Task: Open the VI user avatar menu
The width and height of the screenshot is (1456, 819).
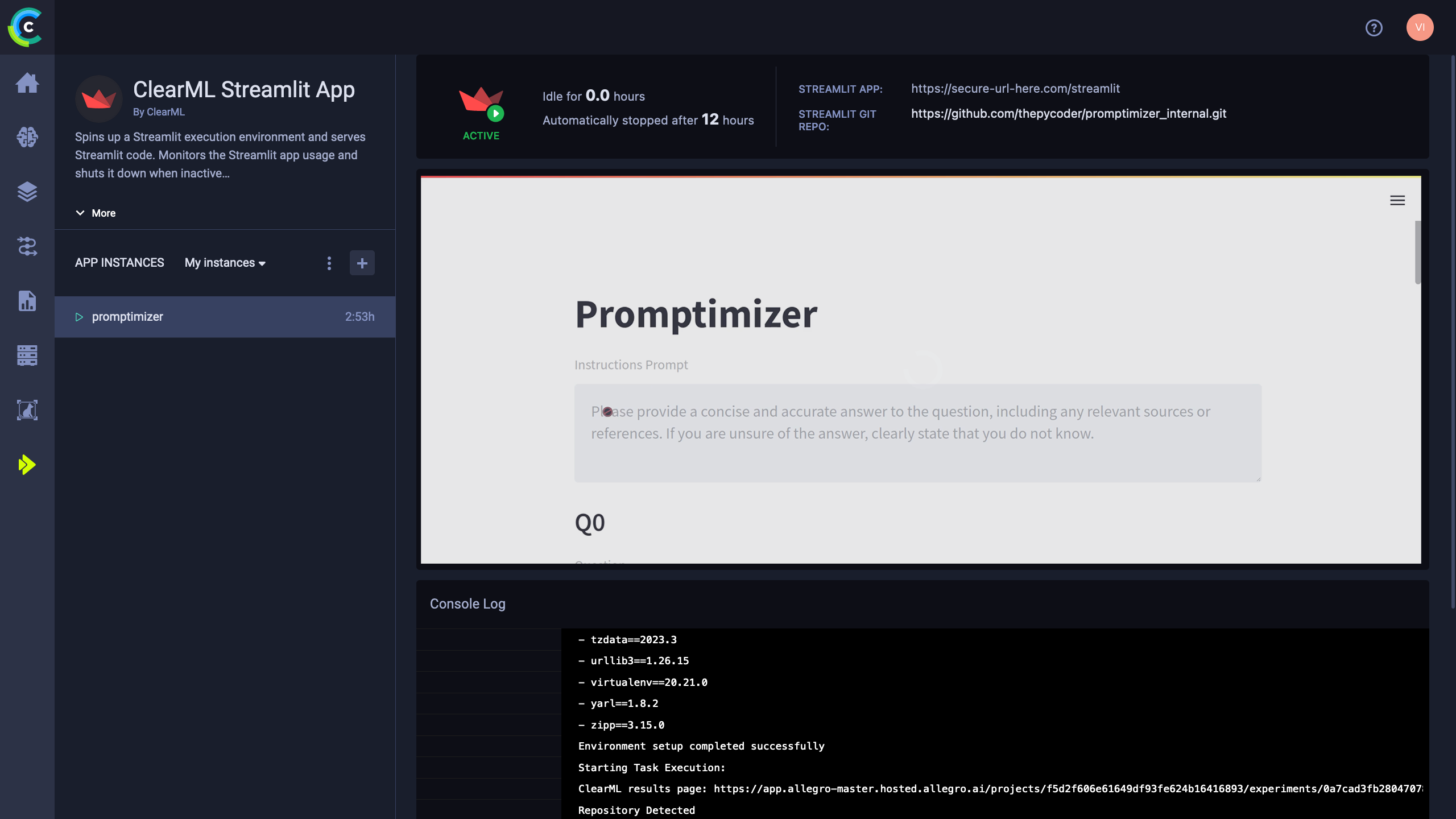Action: 1420,27
